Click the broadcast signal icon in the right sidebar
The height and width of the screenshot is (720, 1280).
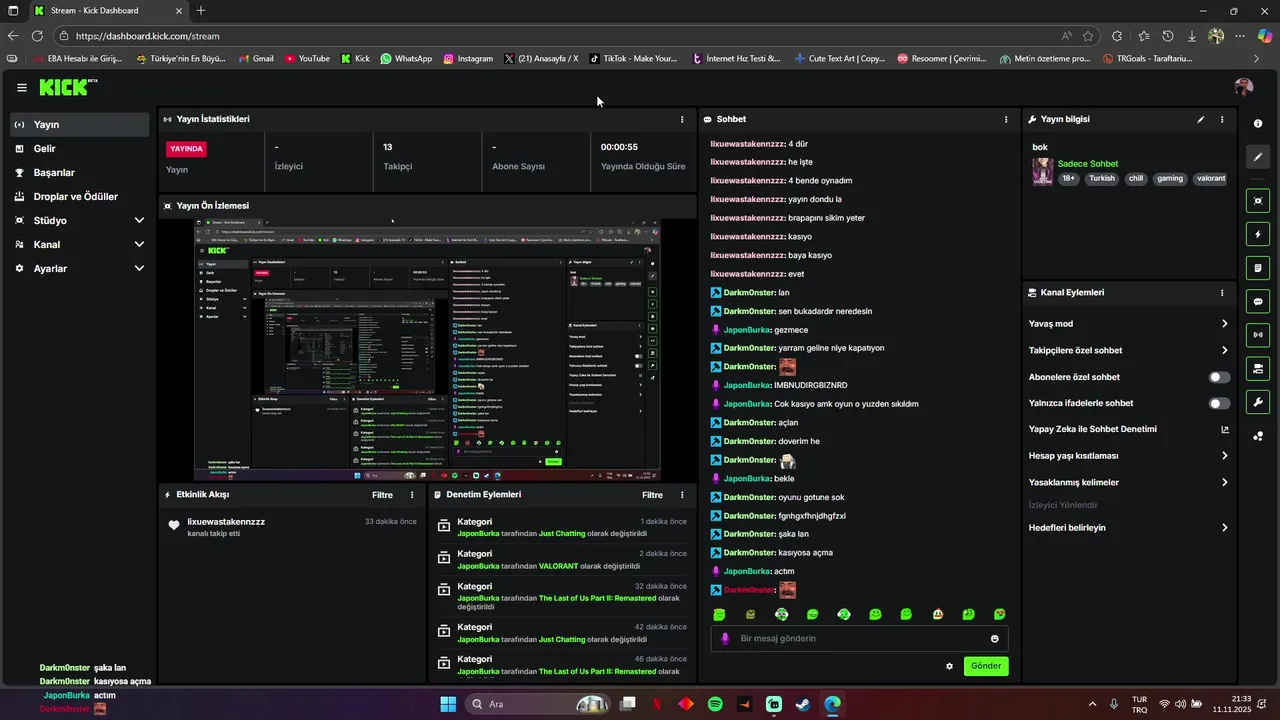[x=1258, y=335]
